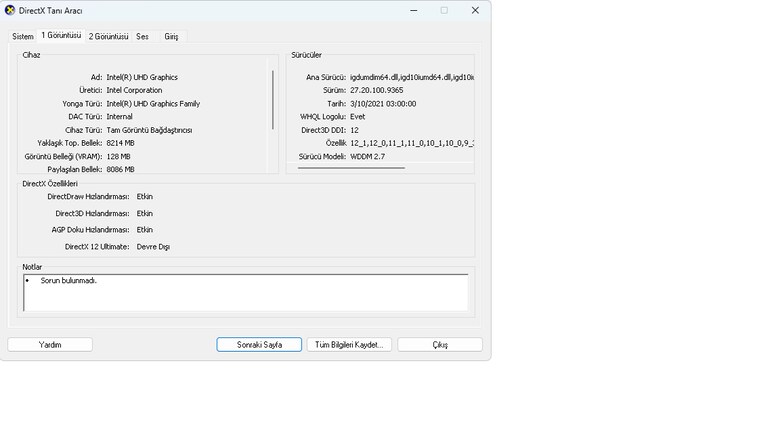Click the Sürücüler panel horizontal scrollbar

(350, 168)
